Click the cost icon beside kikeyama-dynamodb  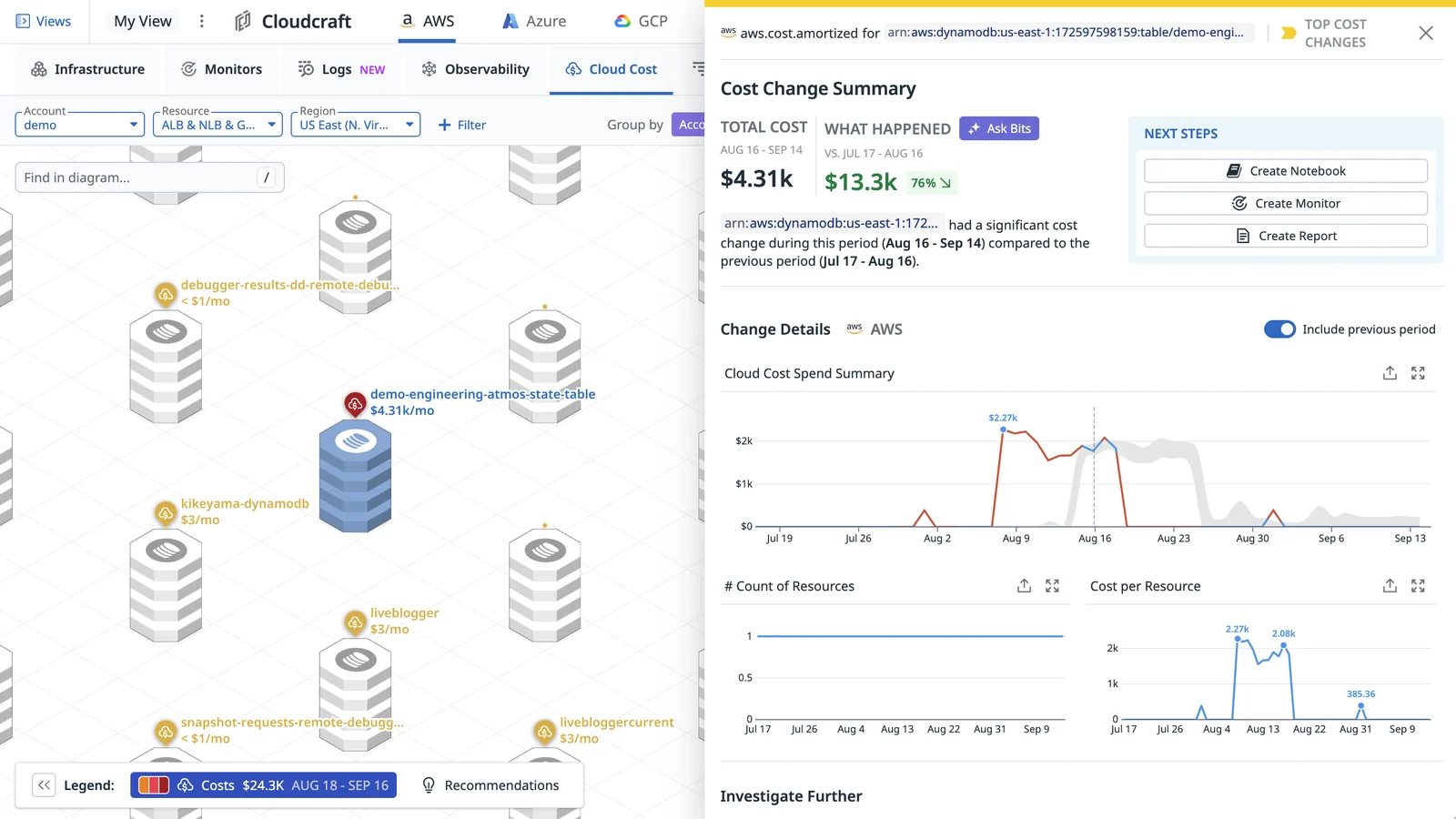click(166, 512)
